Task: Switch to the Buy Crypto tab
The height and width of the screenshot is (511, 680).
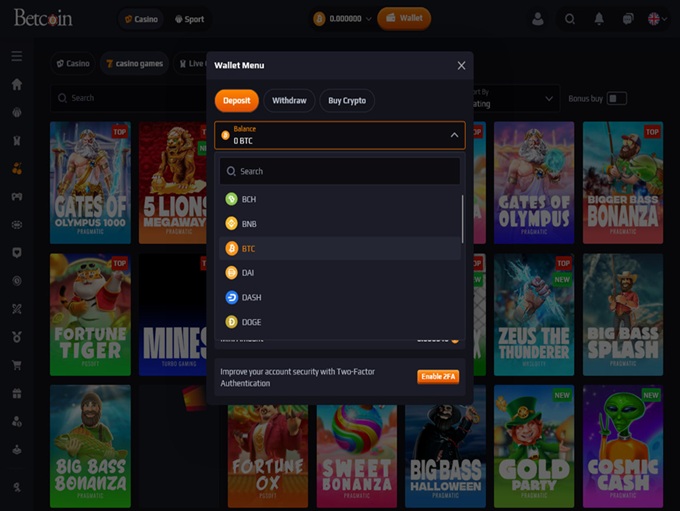Action: 347,100
